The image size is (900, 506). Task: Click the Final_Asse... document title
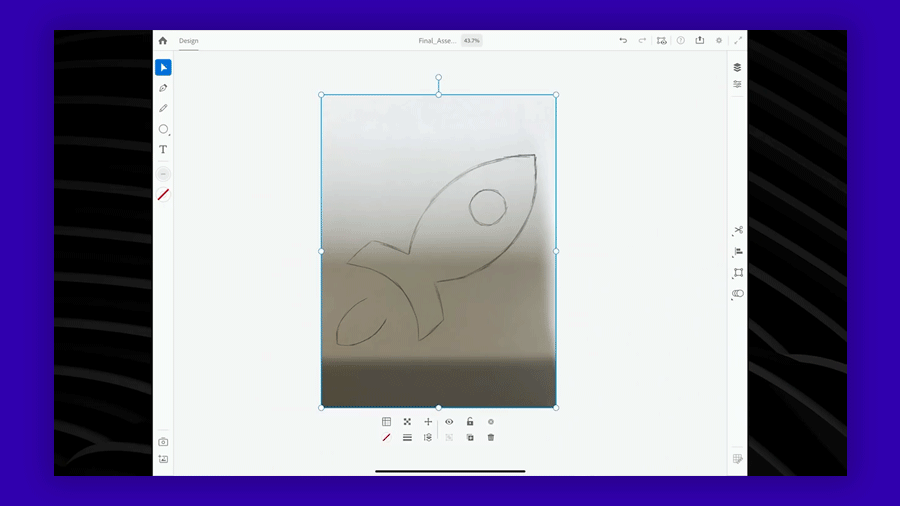tap(437, 41)
